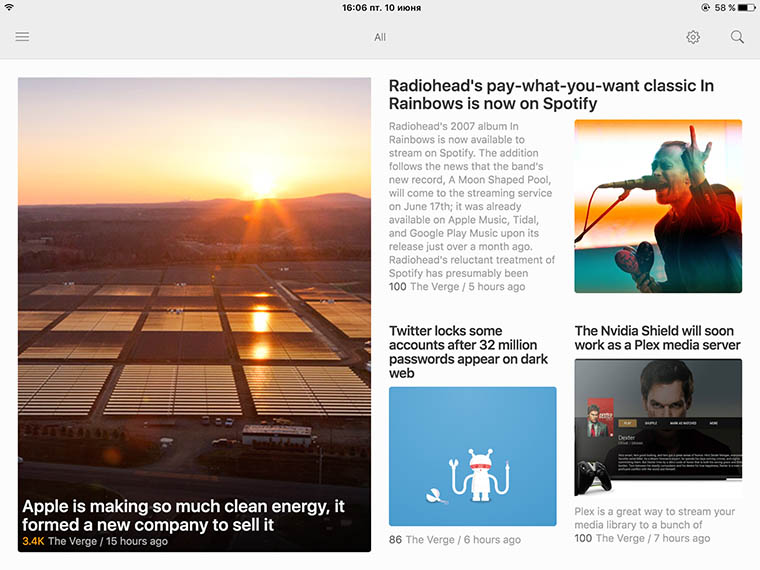Open Radiohead In Rainbows Spotify headline
The image size is (760, 570).
click(x=551, y=95)
